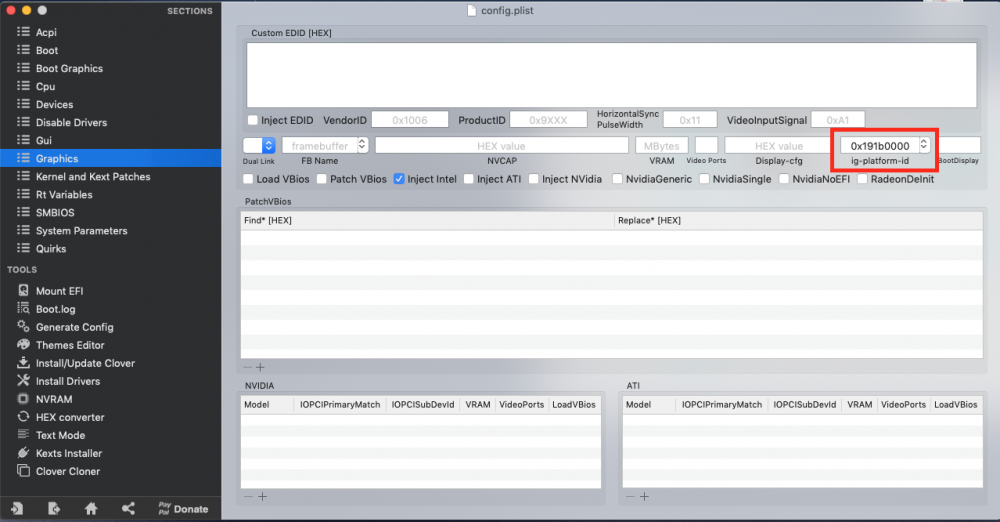
Task: Toggle the Patch VBios checkbox
Action: (x=322, y=179)
